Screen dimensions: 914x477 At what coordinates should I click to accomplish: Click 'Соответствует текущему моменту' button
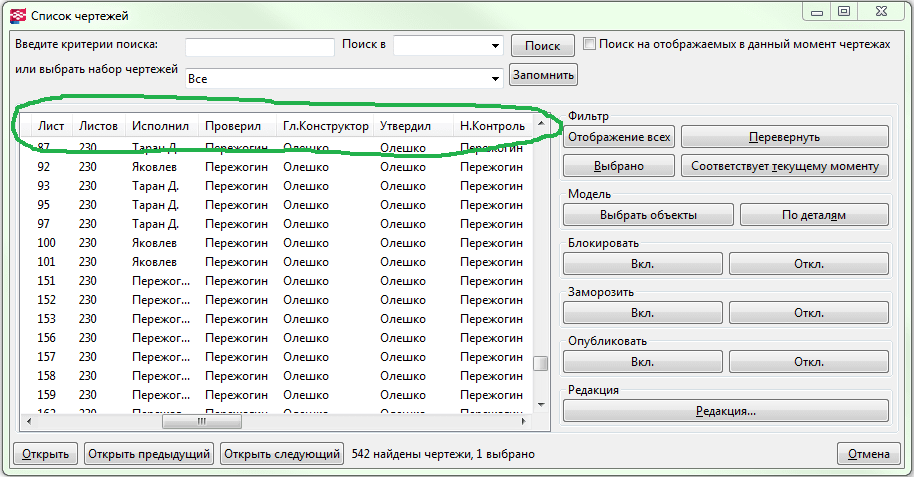(x=785, y=166)
